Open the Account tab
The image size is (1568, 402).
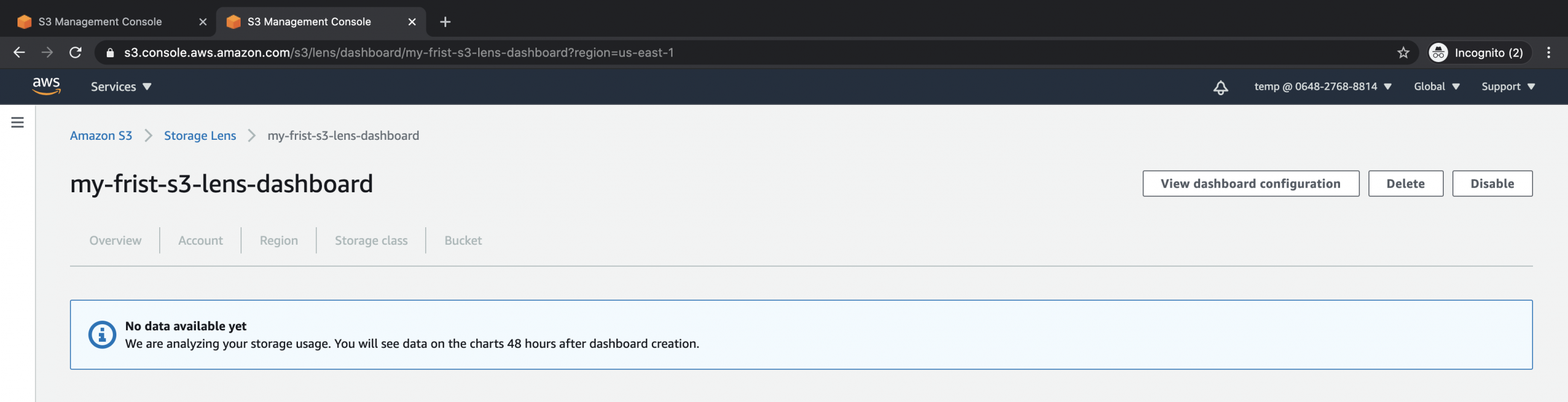tap(200, 240)
